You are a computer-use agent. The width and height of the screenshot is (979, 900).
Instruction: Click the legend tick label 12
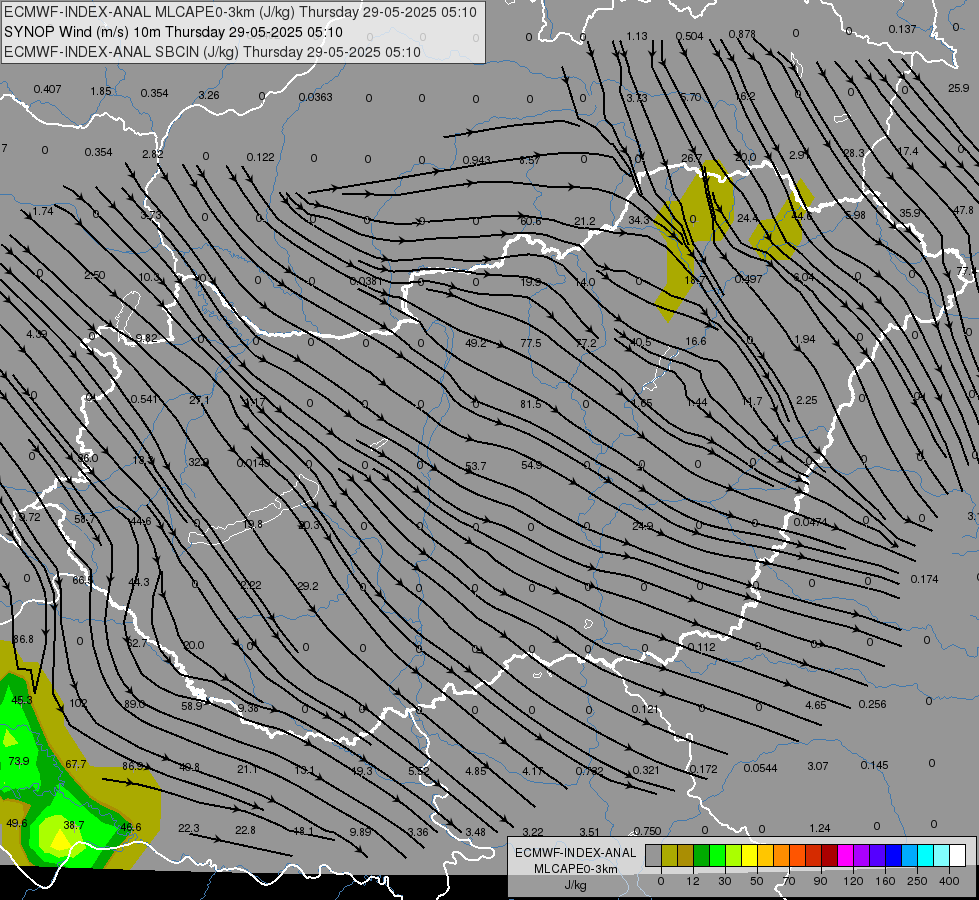[x=692, y=881]
